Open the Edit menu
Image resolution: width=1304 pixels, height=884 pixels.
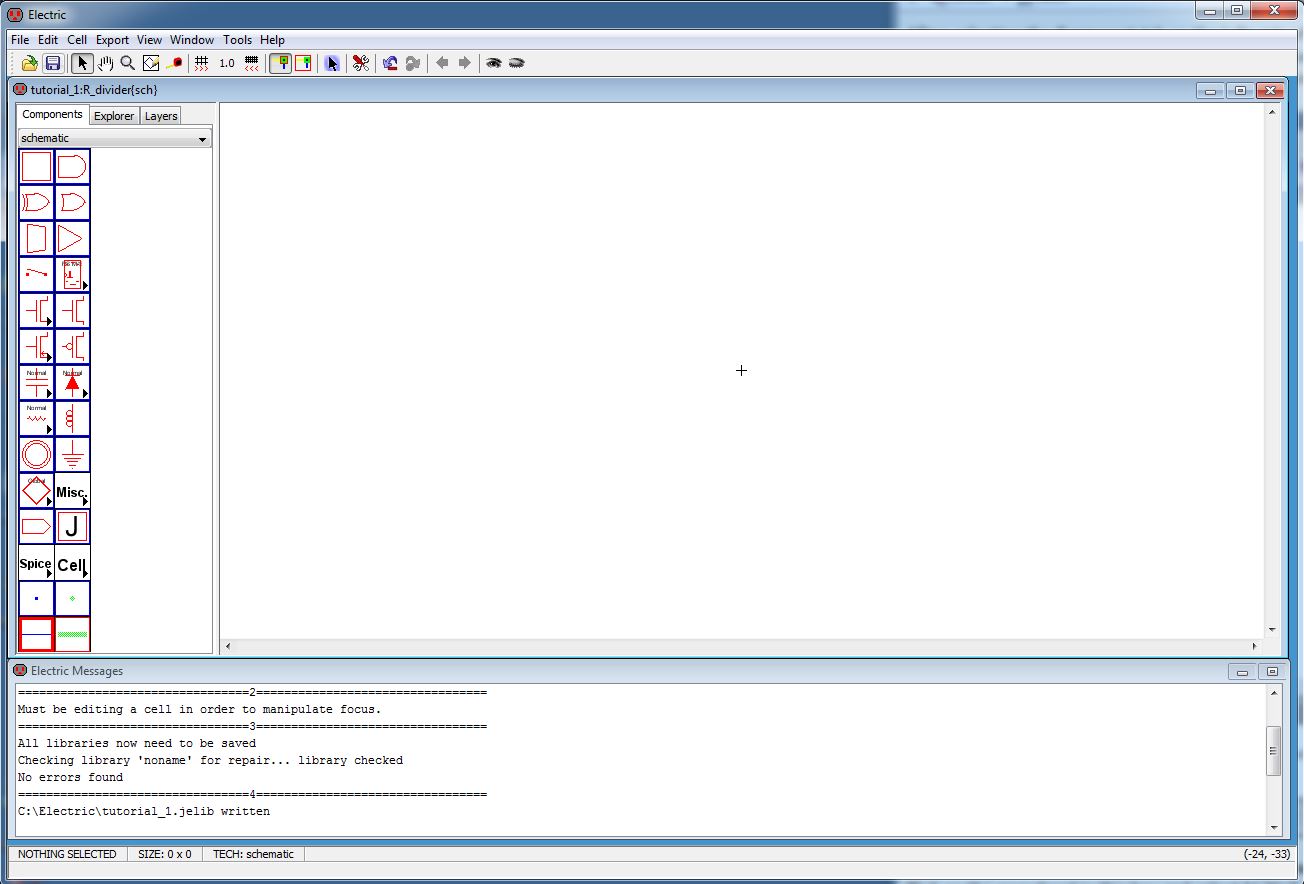[48, 40]
